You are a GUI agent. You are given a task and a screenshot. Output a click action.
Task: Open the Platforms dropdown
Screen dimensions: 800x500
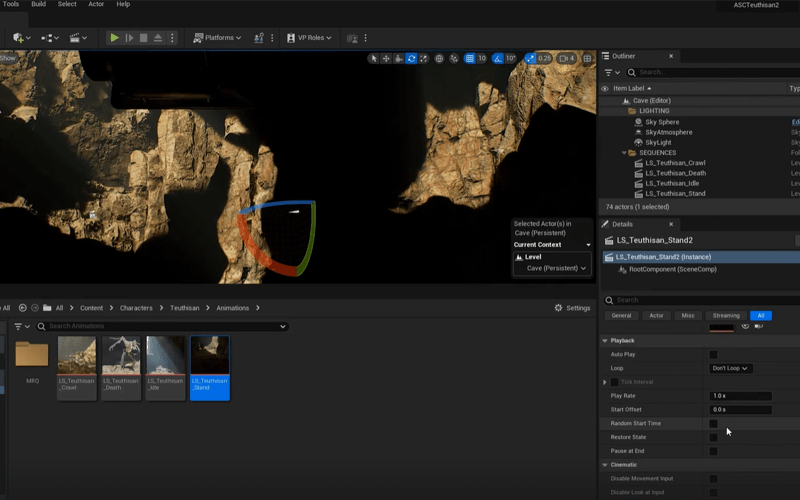click(x=217, y=38)
